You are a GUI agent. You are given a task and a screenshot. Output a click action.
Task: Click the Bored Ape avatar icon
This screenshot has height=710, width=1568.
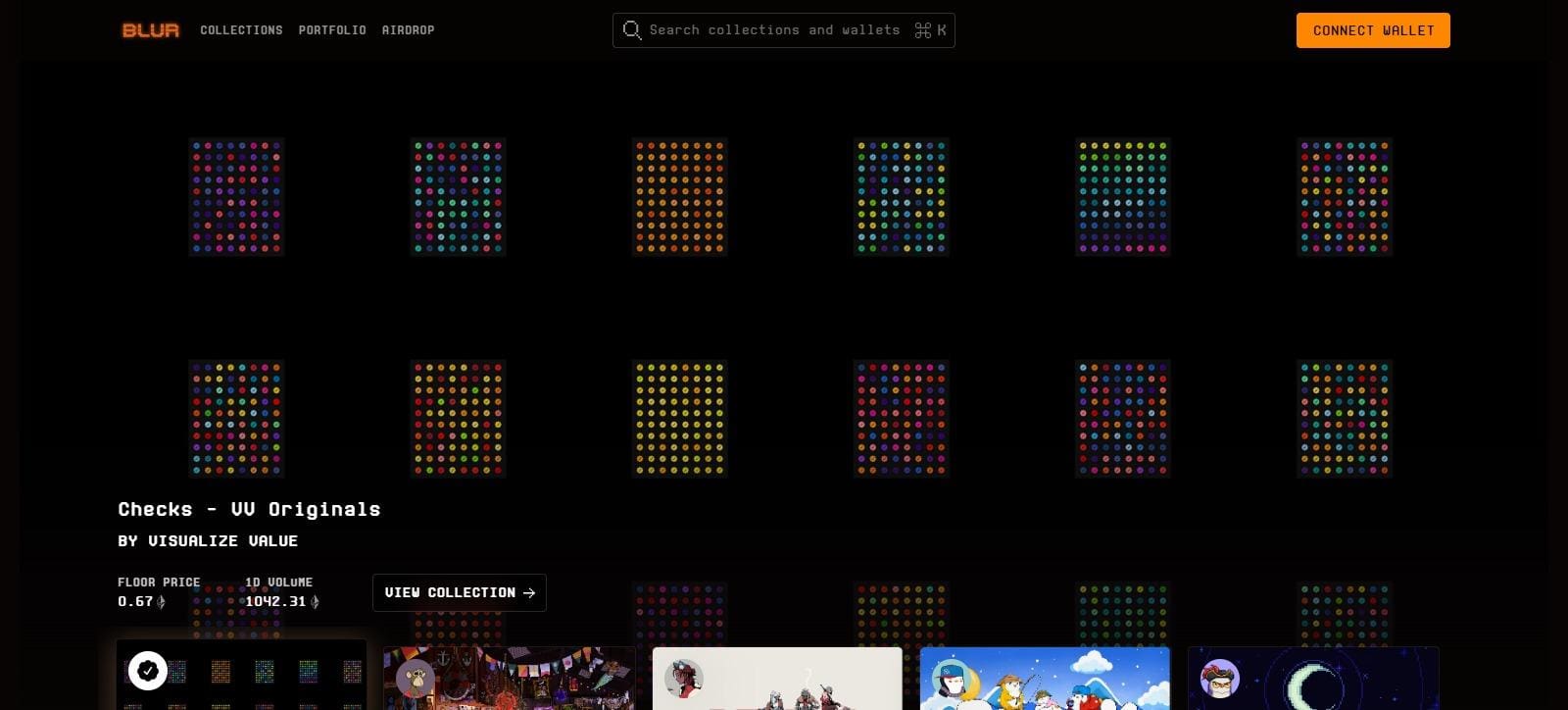pyautogui.click(x=415, y=678)
